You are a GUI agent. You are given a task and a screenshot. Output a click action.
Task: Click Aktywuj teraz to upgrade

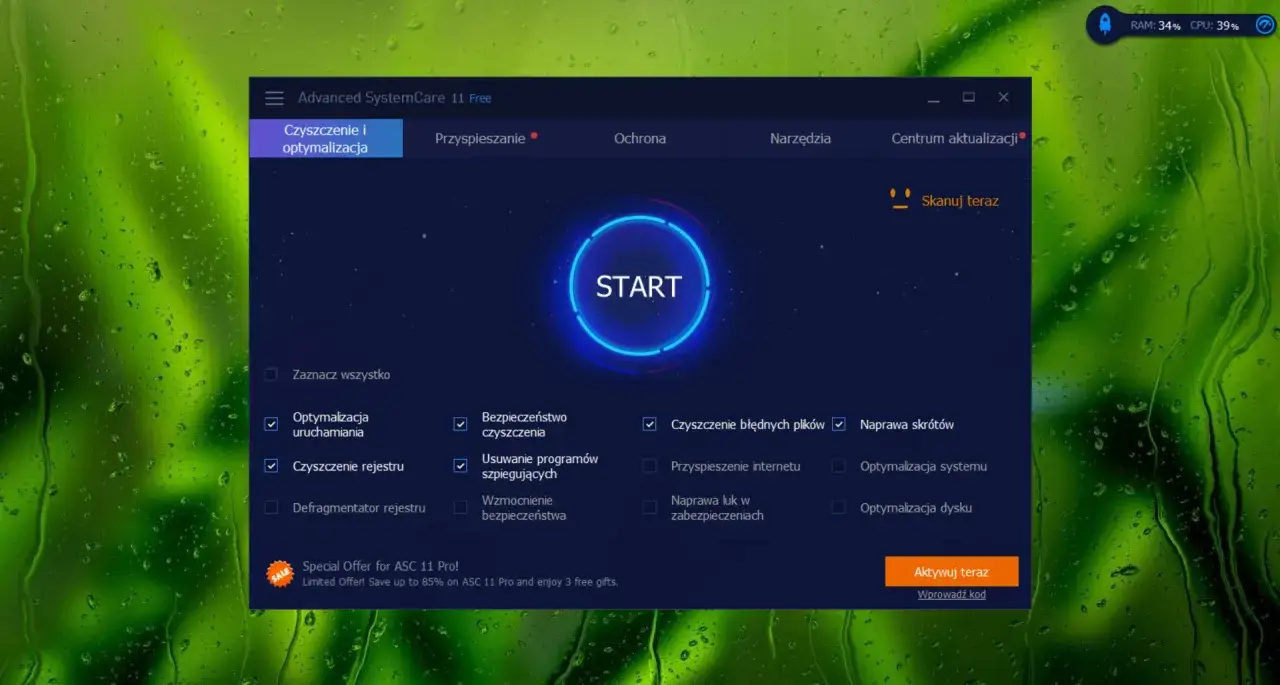click(x=951, y=571)
